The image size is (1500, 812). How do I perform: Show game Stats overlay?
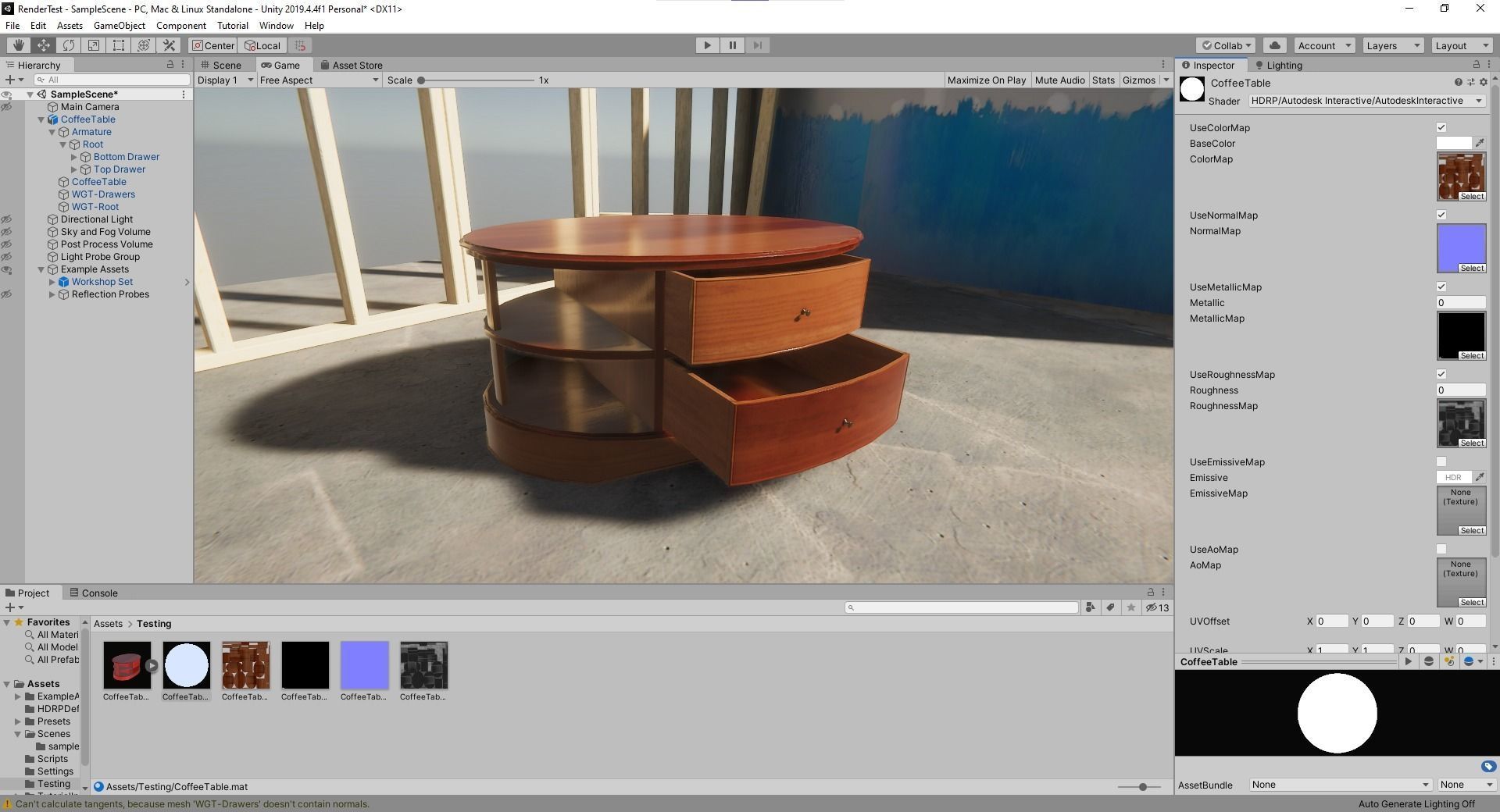tap(1103, 80)
